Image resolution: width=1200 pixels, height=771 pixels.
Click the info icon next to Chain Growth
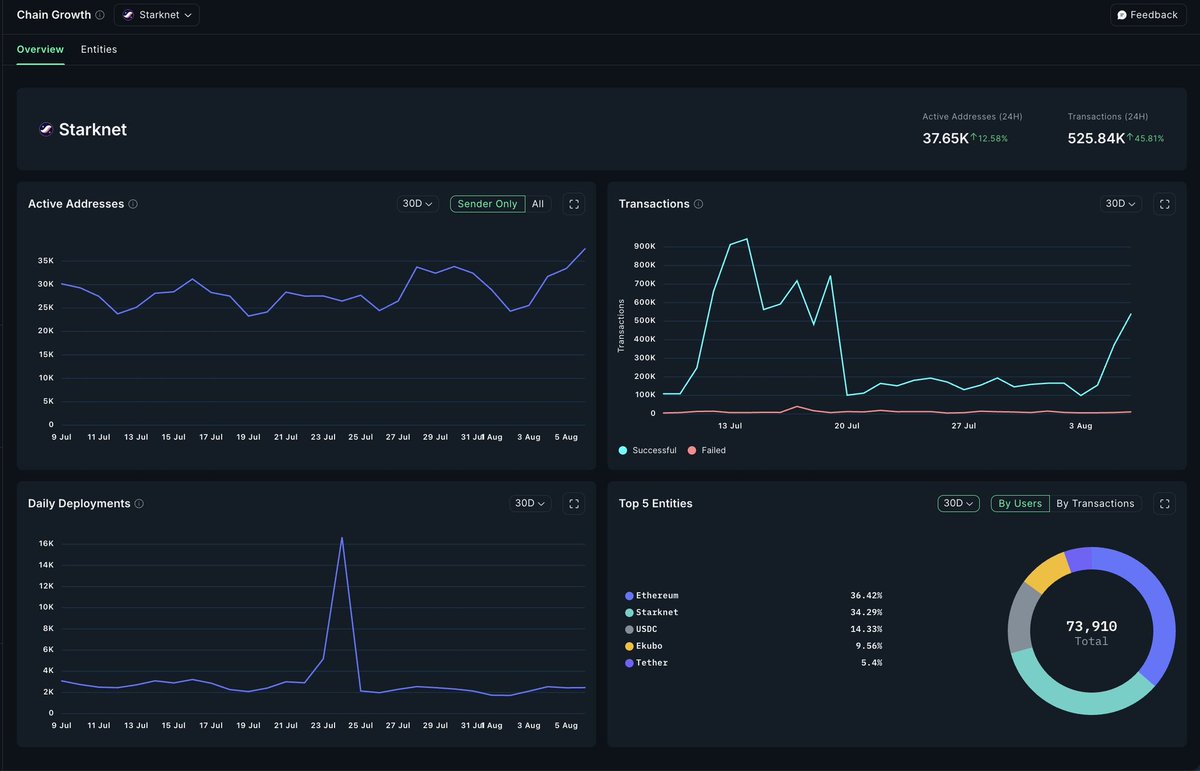[100, 15]
